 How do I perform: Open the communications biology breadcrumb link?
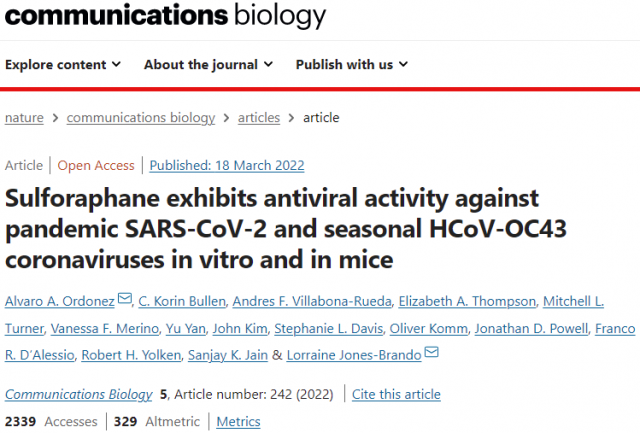[141, 118]
